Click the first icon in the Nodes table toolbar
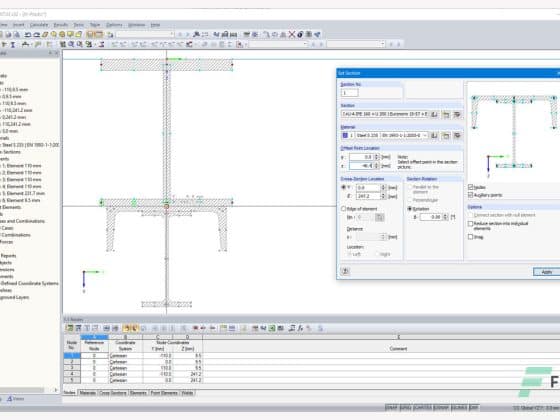 click(70, 328)
